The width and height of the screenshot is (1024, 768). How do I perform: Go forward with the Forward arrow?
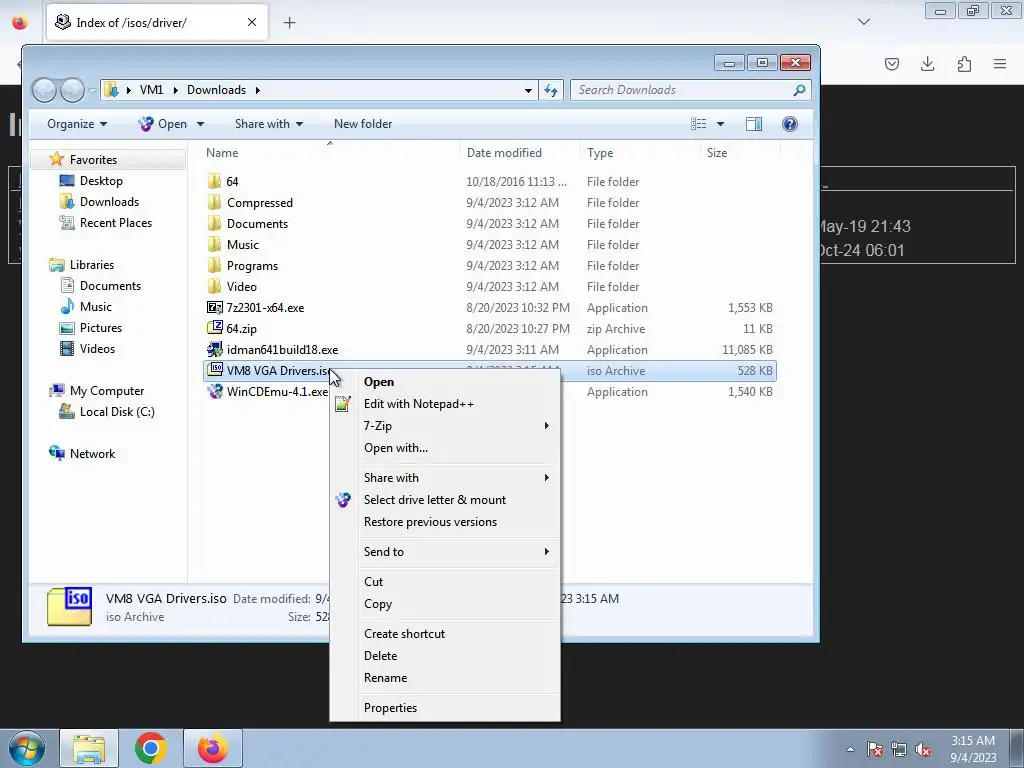(x=72, y=90)
